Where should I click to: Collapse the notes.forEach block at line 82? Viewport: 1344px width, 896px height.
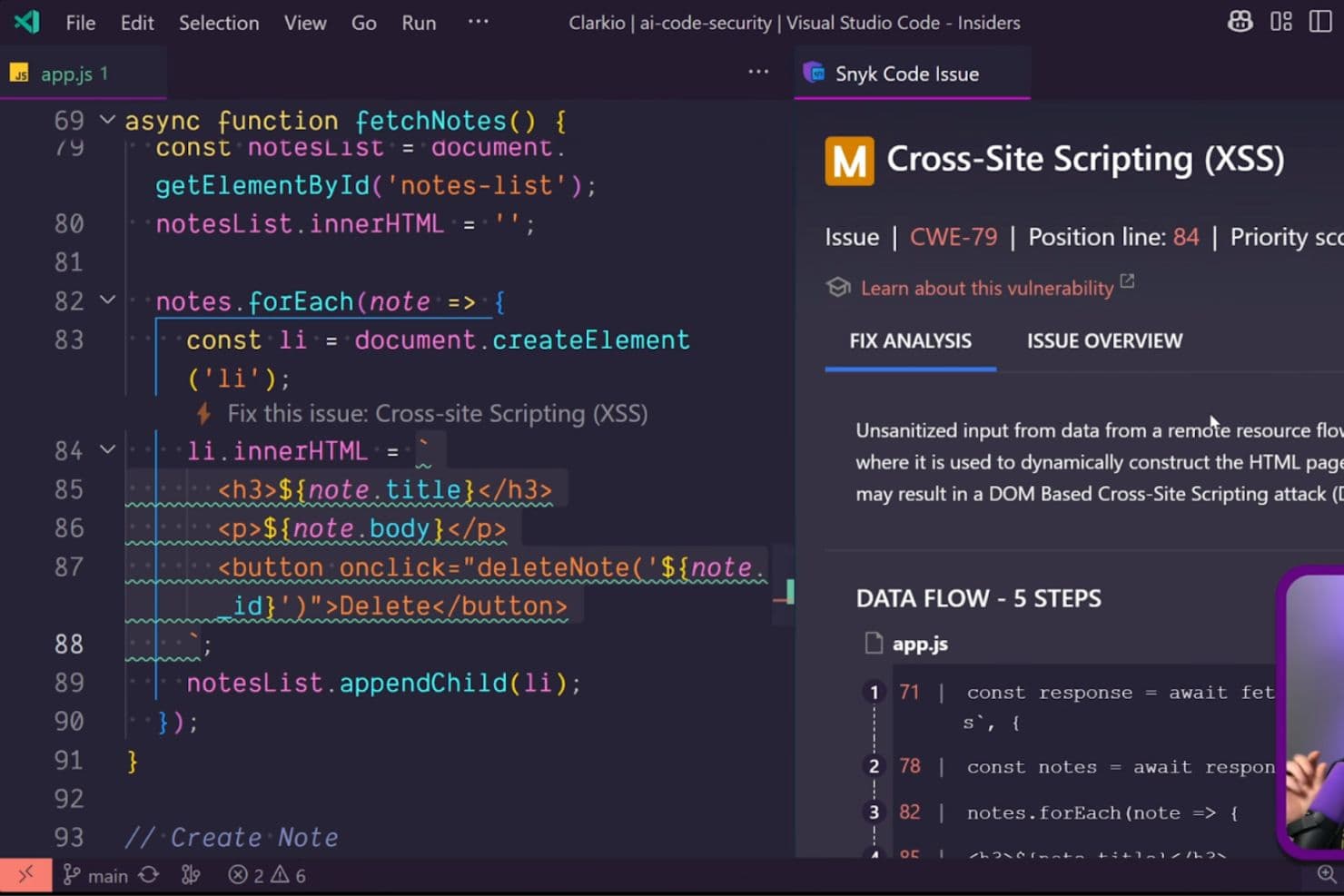tap(107, 300)
